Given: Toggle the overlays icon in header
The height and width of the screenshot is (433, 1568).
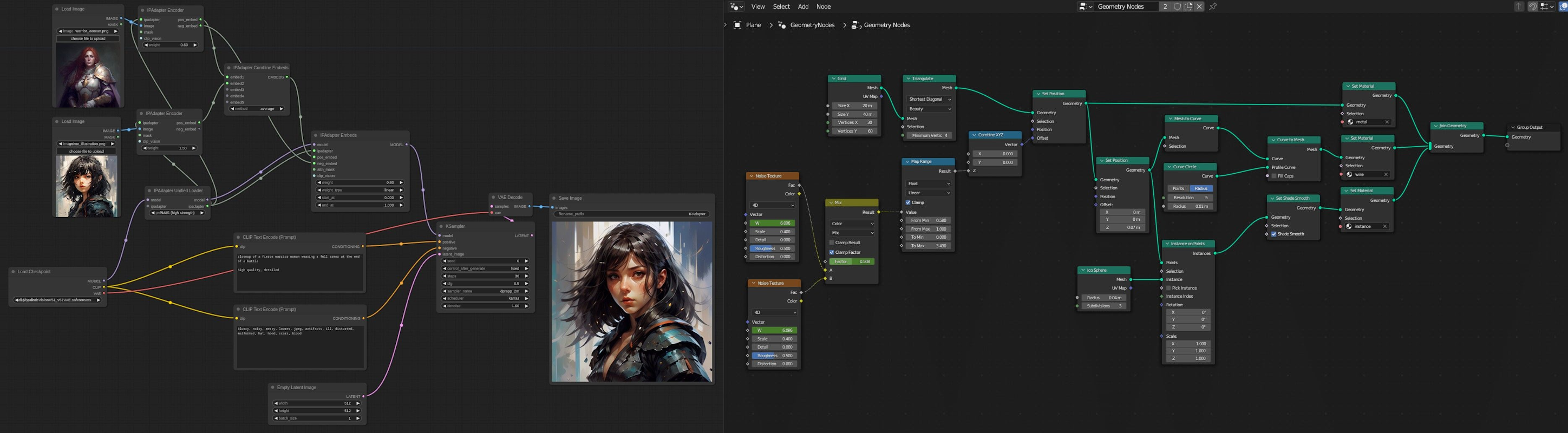Looking at the screenshot, I should point(1563,6).
